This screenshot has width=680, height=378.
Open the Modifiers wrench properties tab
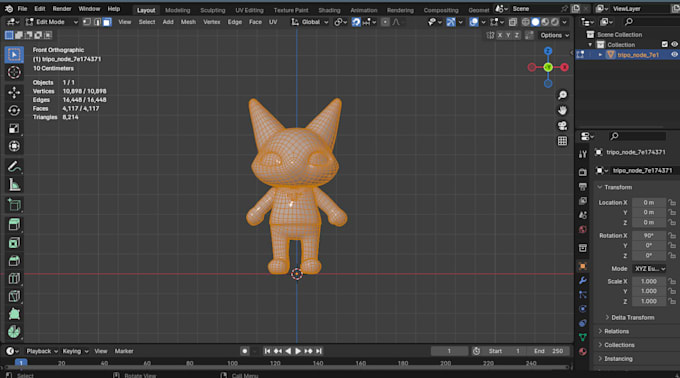click(x=582, y=280)
